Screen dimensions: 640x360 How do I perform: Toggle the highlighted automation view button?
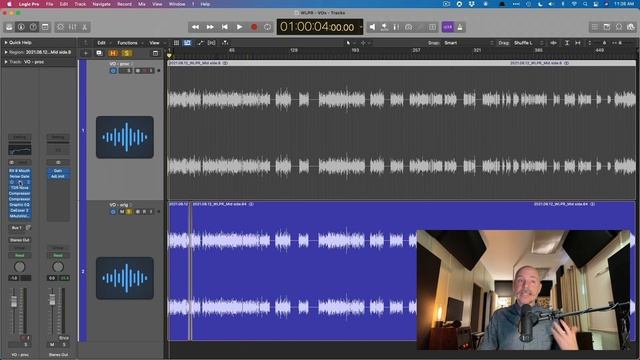click(187, 43)
